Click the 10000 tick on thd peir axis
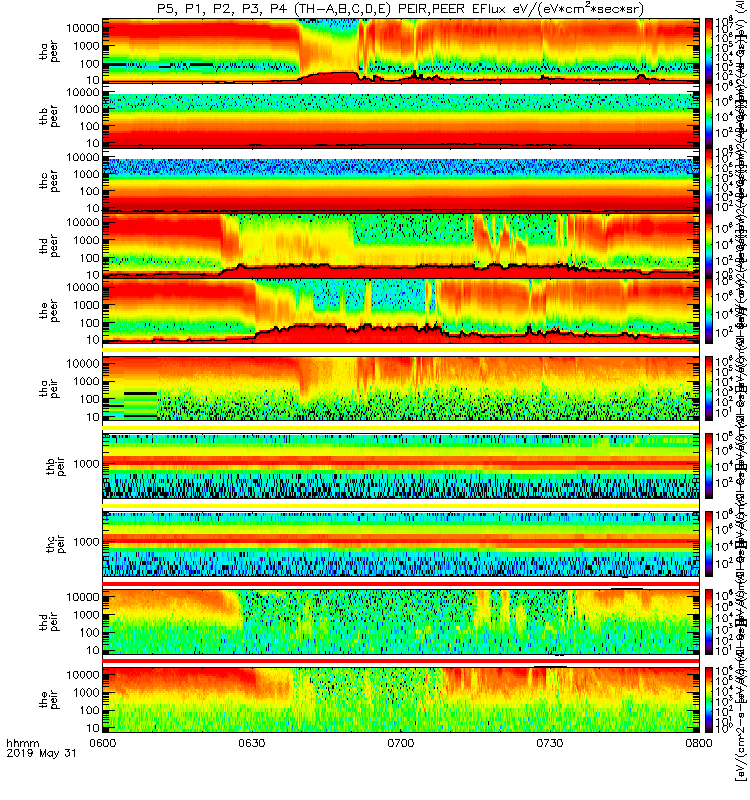This screenshot has width=750, height=800. pos(83,597)
